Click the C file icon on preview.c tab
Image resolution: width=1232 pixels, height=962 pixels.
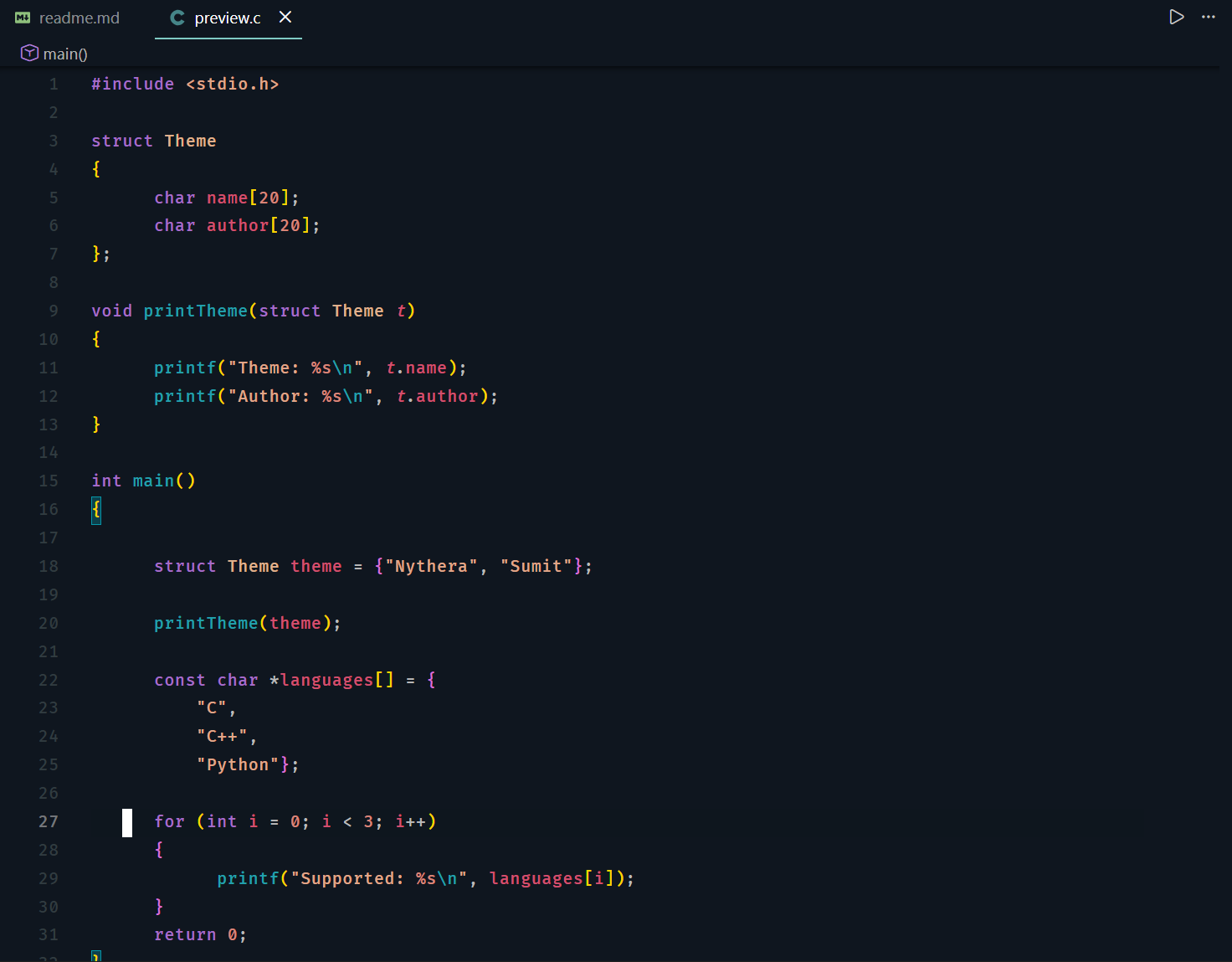pos(177,18)
